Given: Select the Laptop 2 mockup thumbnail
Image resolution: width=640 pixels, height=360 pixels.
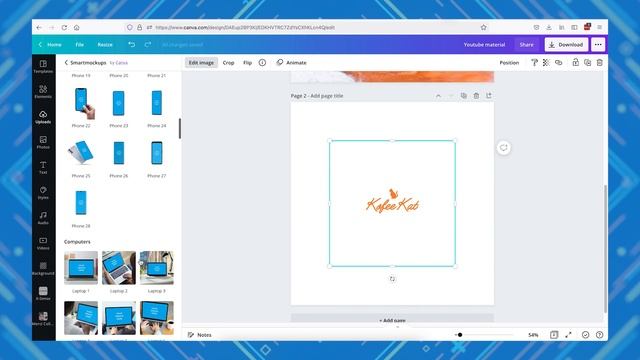Looking at the screenshot, I should pos(119,268).
